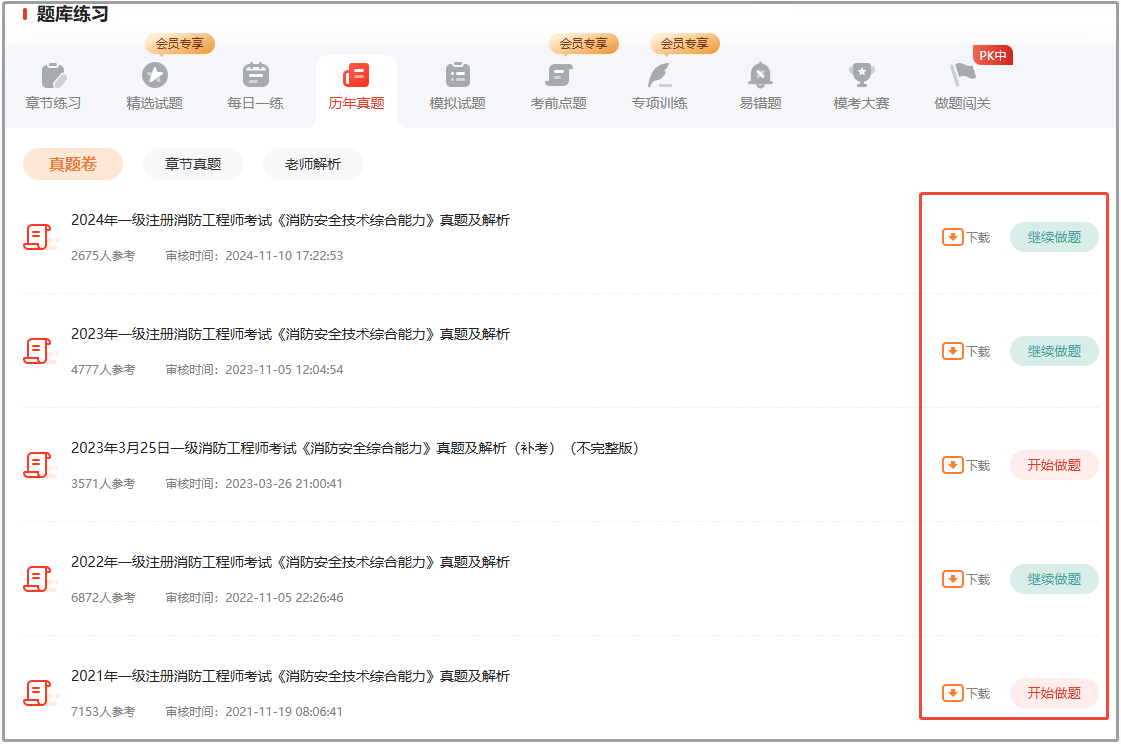Screen dimensions: 1121x744
Task: Open the 易错题 bell icon
Action: tap(760, 75)
